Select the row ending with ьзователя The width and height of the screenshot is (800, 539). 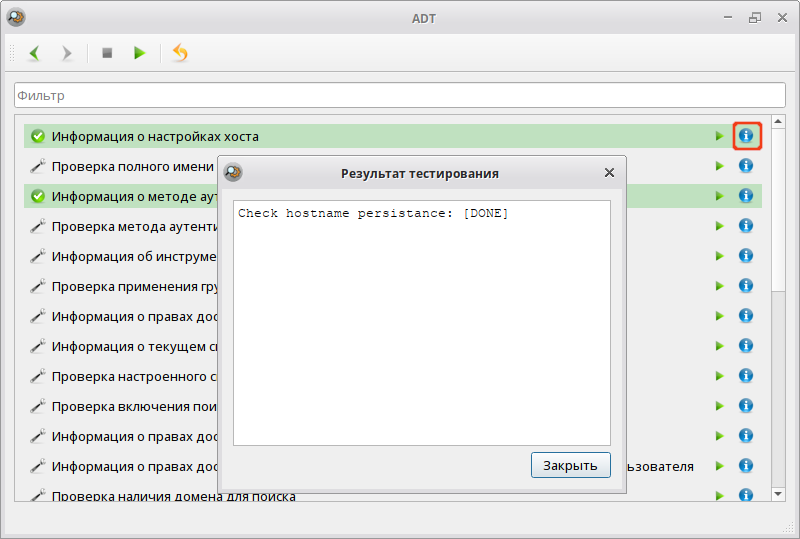pyautogui.click(x=393, y=466)
